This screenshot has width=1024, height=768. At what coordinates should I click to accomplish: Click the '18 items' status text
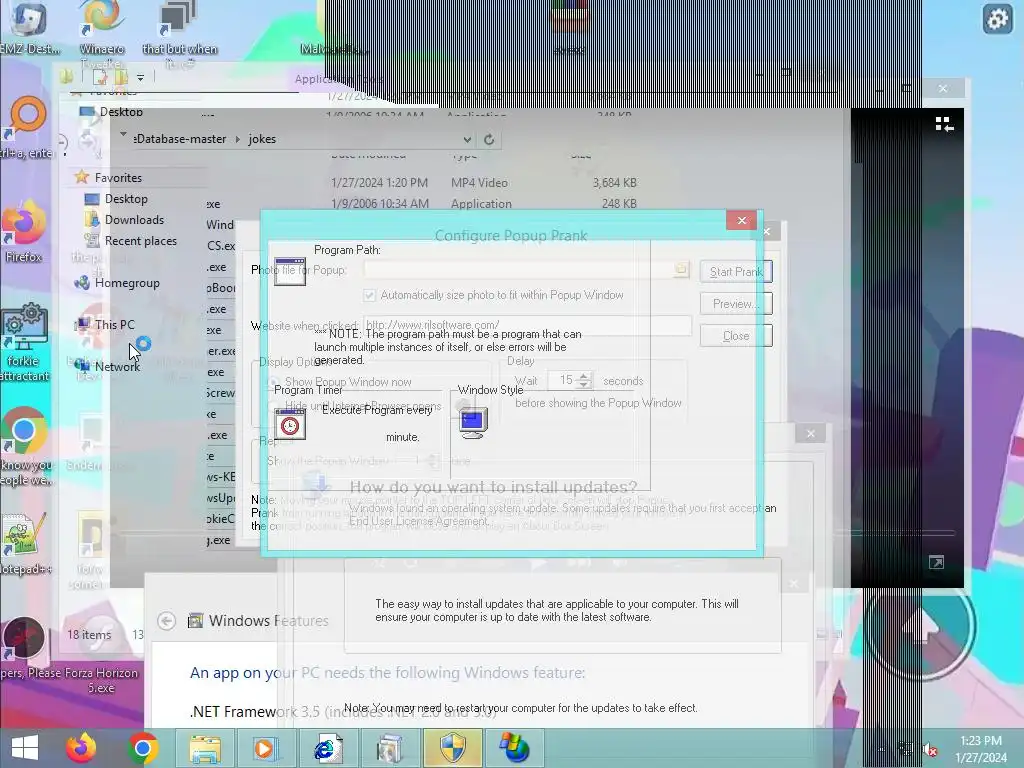[89, 635]
